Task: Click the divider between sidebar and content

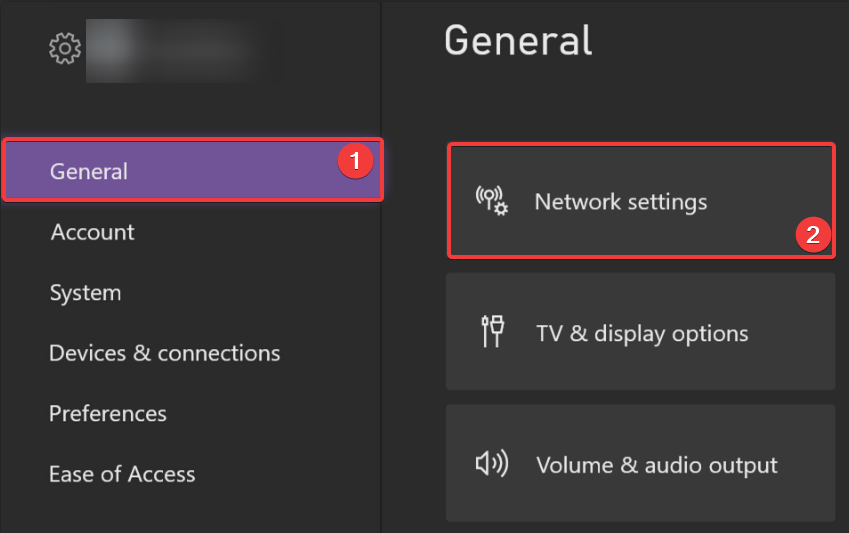Action: 381,300
